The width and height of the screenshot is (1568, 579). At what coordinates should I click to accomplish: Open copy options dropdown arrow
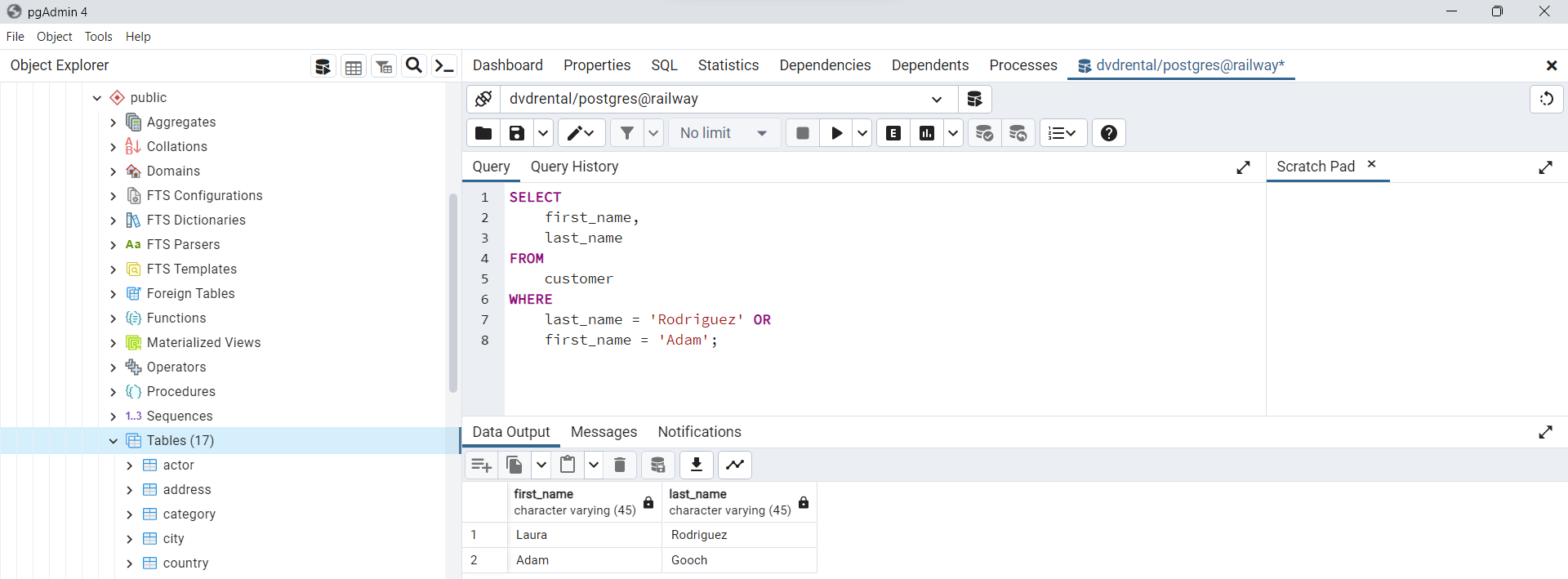[541, 465]
